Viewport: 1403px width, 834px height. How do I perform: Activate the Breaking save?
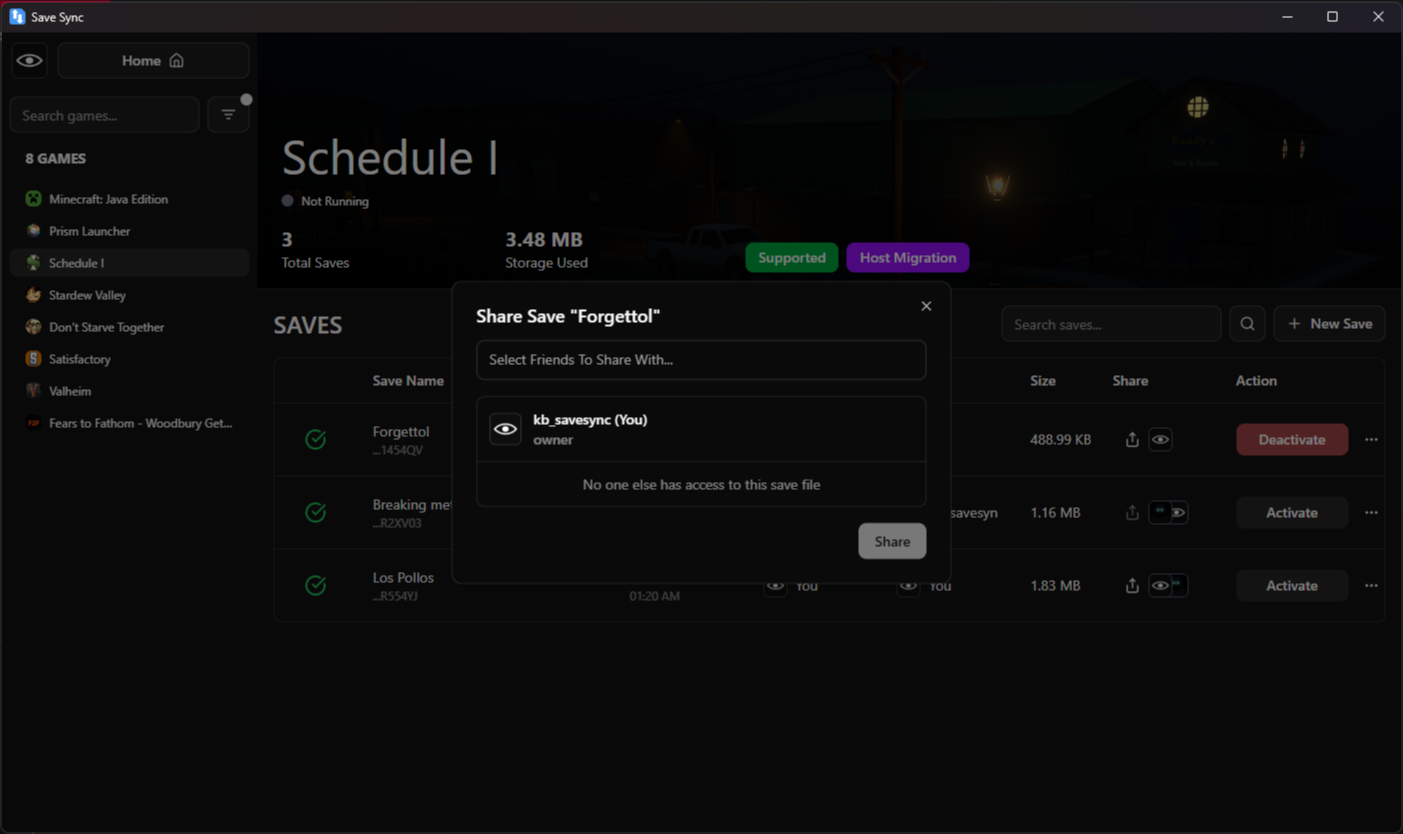1292,513
